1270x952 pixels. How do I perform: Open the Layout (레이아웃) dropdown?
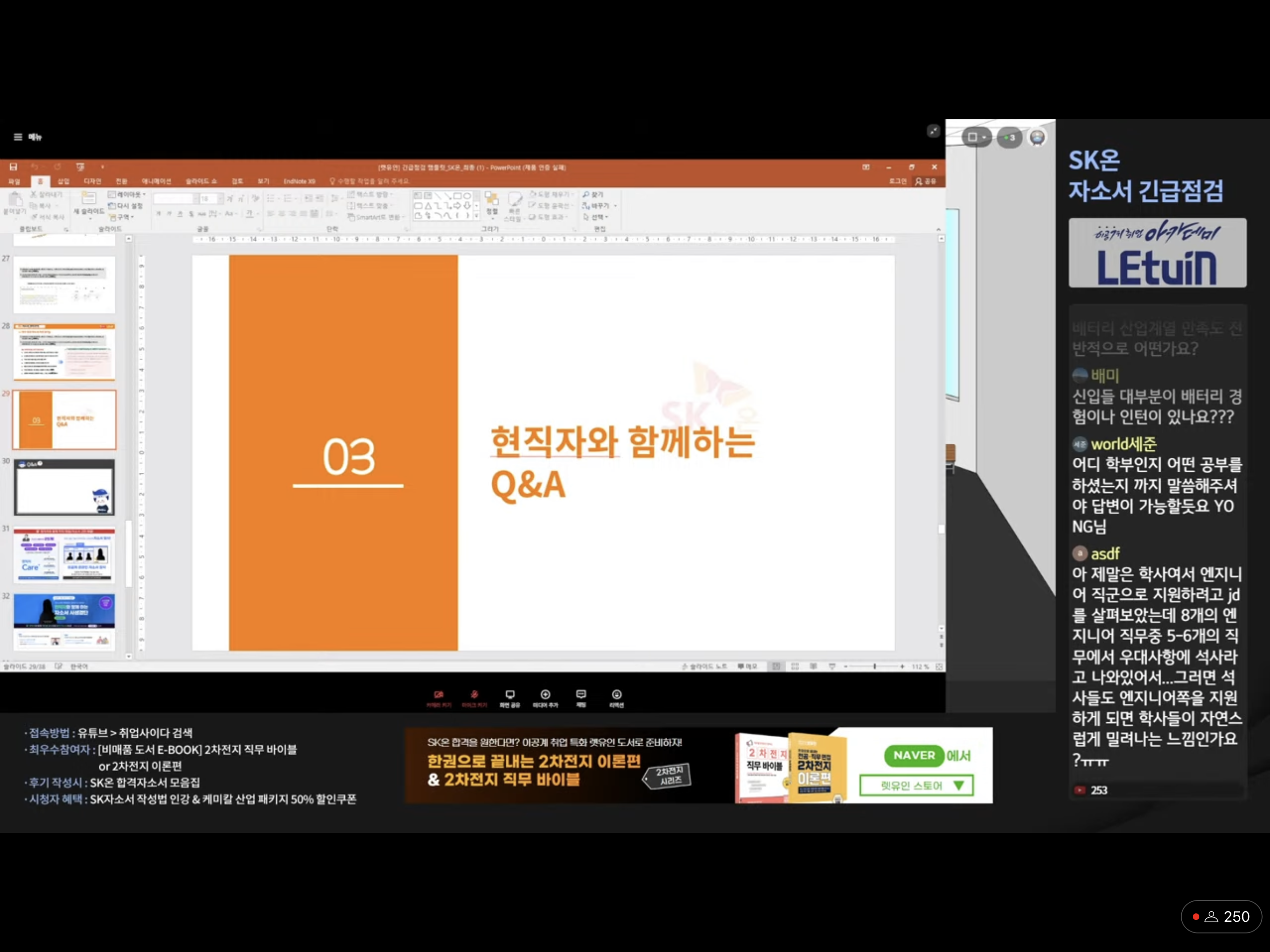[127, 195]
